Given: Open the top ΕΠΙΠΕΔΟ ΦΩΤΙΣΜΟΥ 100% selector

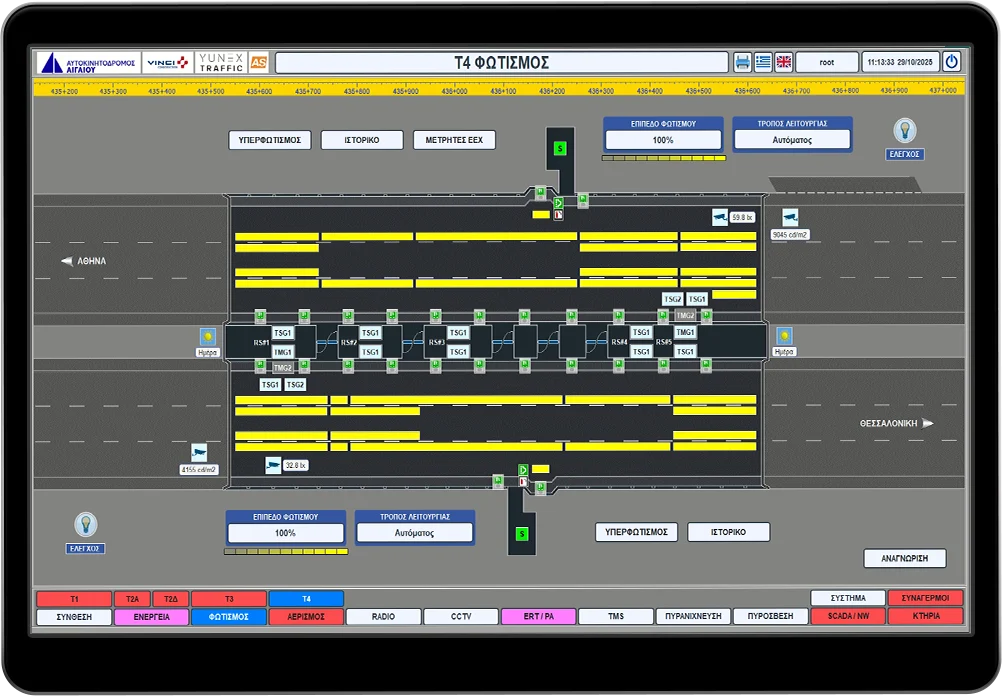Looking at the screenshot, I should pos(663,140).
